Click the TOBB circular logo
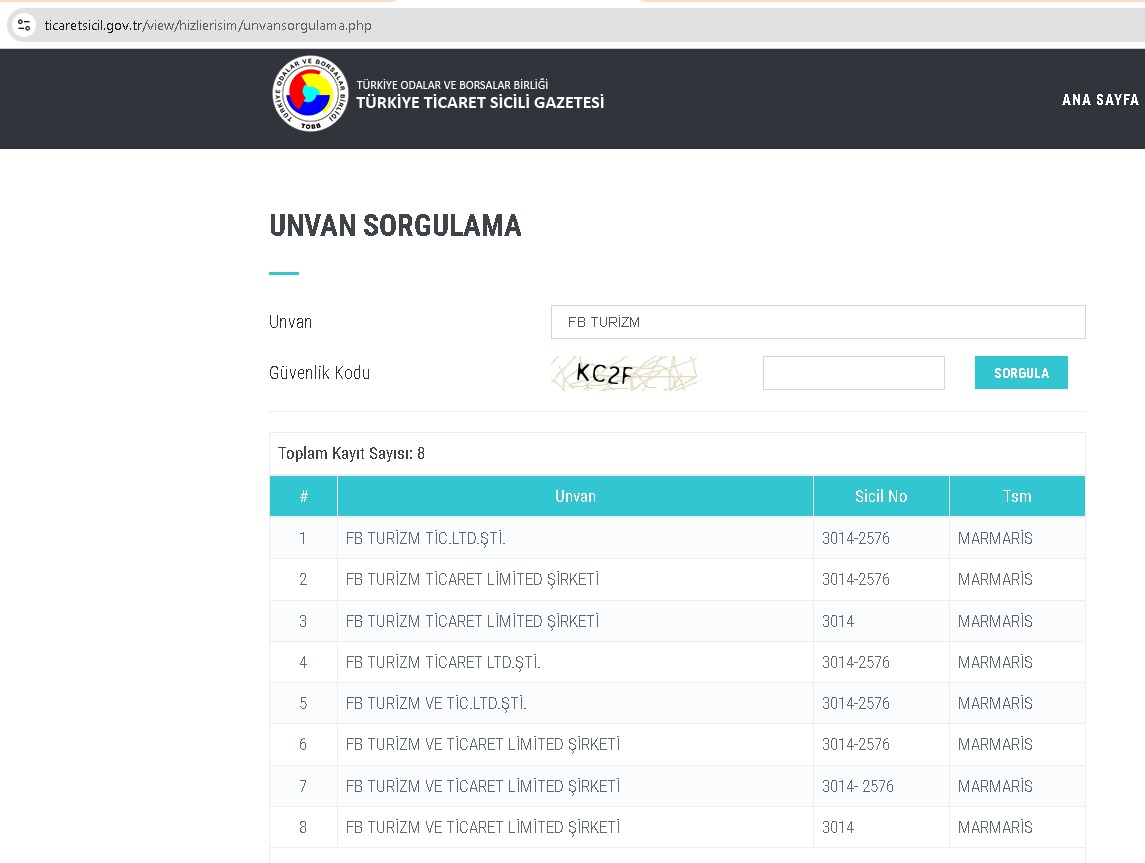1145x863 pixels. (x=310, y=94)
